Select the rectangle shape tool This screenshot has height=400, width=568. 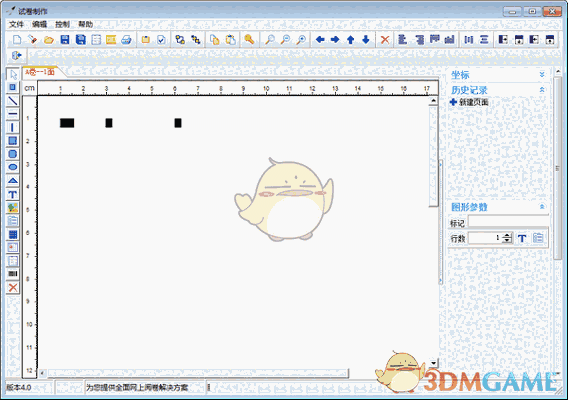[x=13, y=141]
